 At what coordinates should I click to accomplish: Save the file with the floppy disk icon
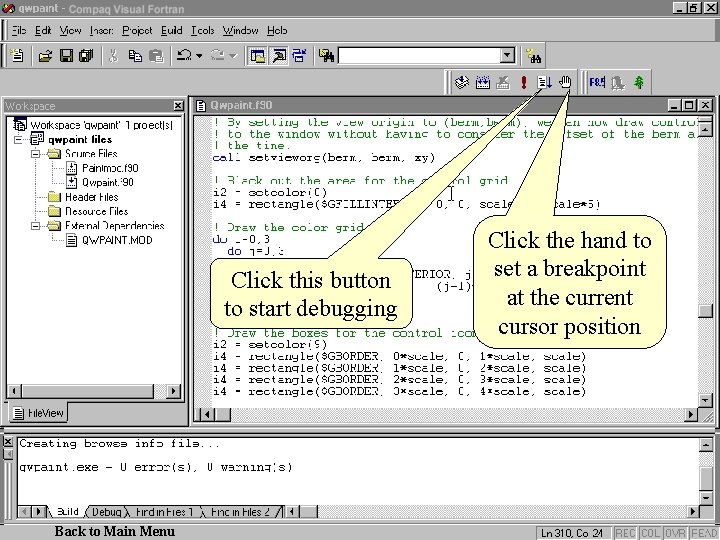[66, 56]
